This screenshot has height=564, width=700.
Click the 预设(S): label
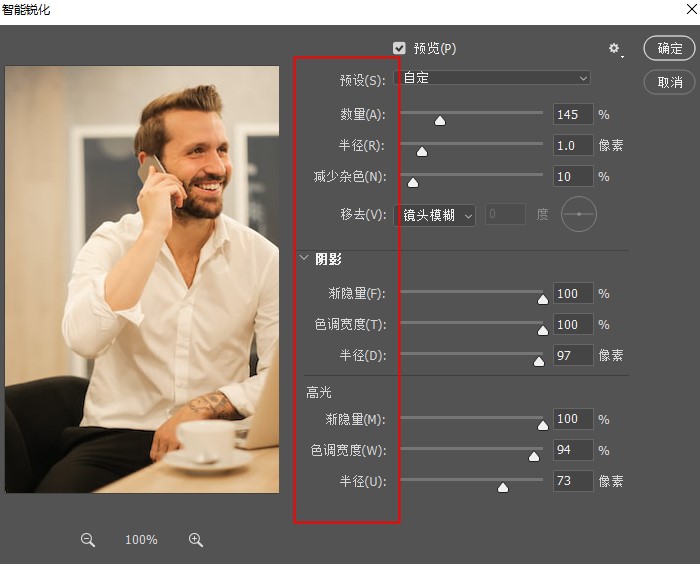(x=362, y=80)
